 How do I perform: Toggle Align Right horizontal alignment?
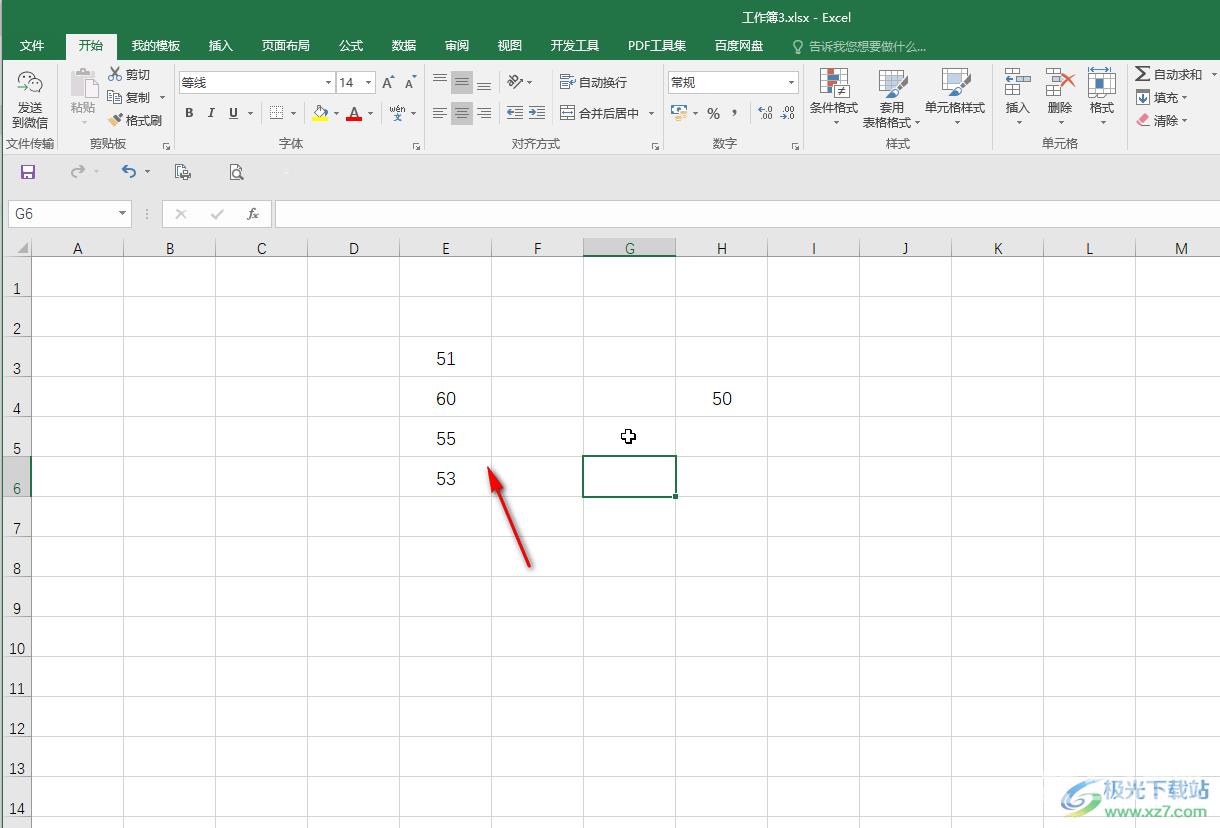click(x=484, y=113)
